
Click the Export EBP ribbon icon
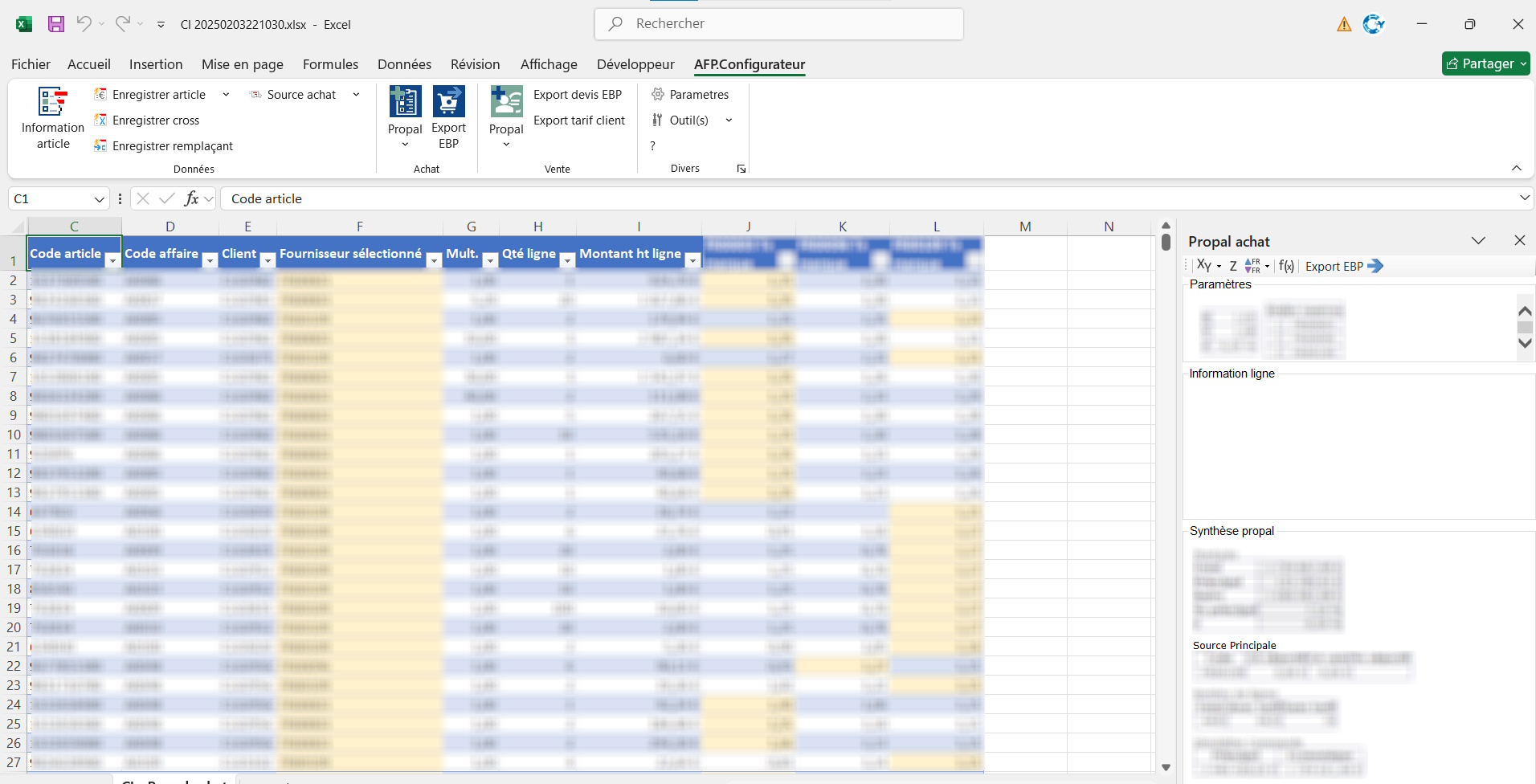point(448,103)
